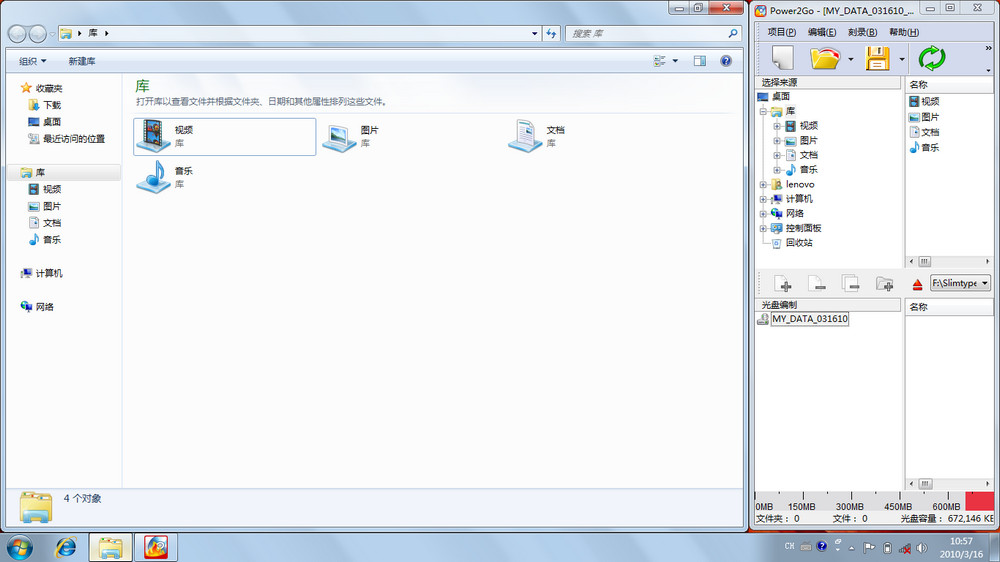Image resolution: width=1000 pixels, height=562 pixels.
Task: Select 最近访问的位置 in favorites sidebar
Action: pyautogui.click(x=73, y=139)
